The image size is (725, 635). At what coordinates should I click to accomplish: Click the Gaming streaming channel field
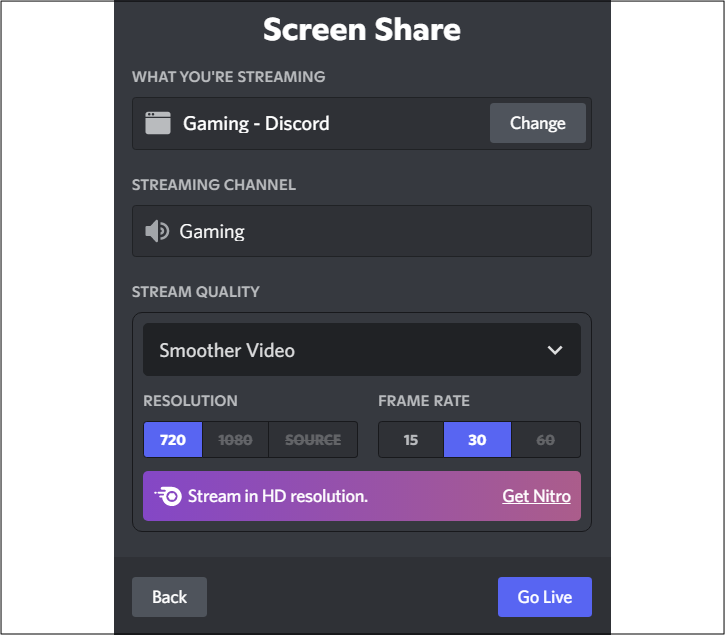tap(362, 231)
